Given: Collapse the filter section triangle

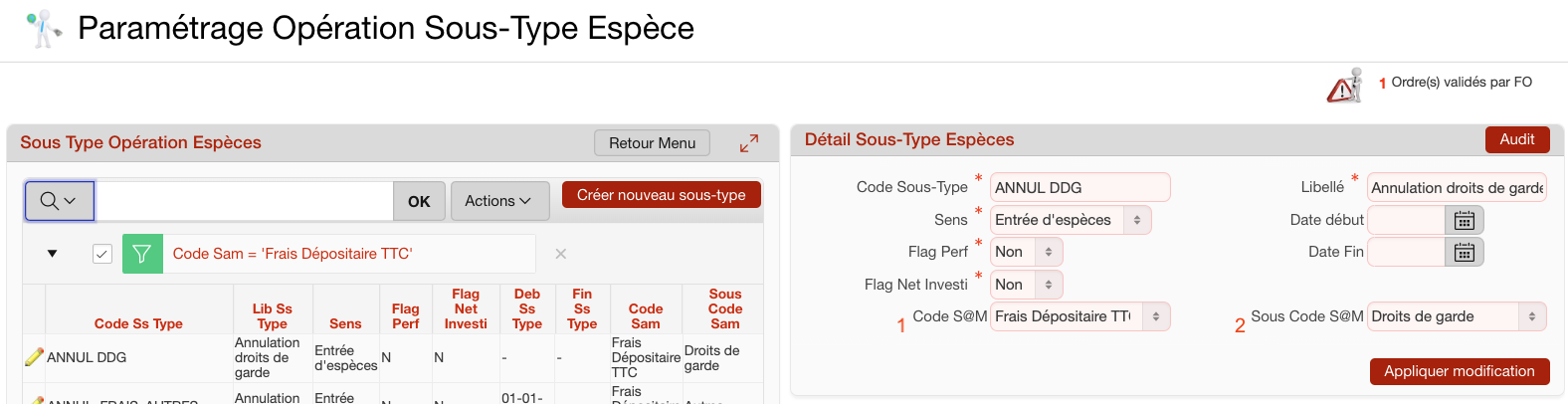Looking at the screenshot, I should 52,254.
